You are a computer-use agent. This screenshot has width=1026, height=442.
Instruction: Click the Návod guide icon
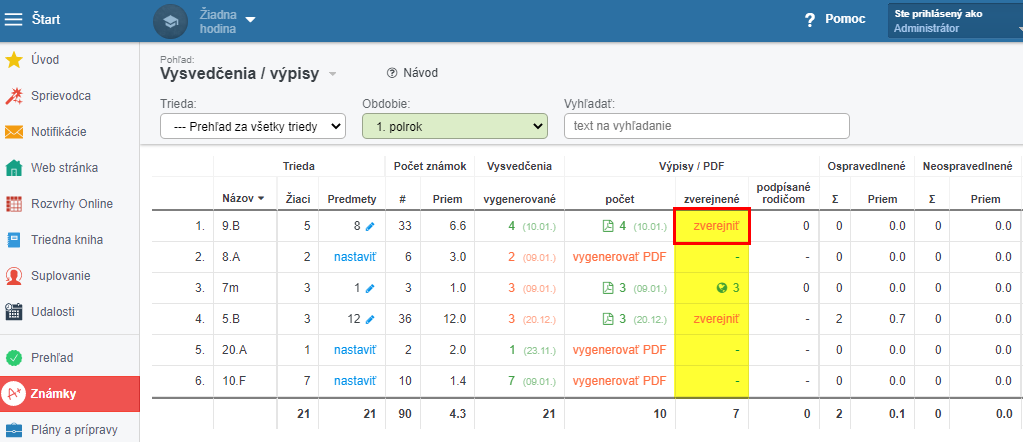pyautogui.click(x=393, y=73)
